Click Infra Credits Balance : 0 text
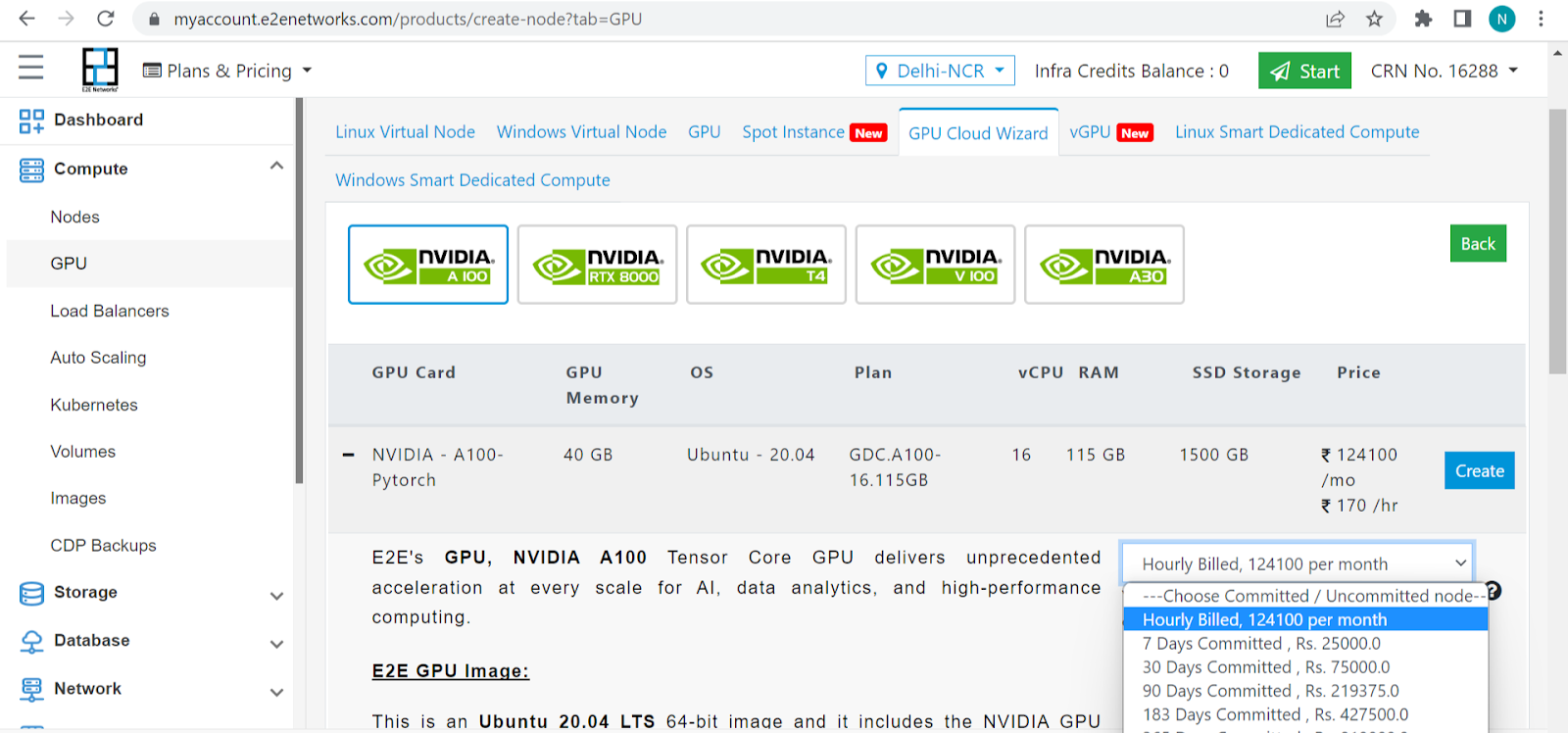Screen dimensions: 1568x733 (1131, 71)
